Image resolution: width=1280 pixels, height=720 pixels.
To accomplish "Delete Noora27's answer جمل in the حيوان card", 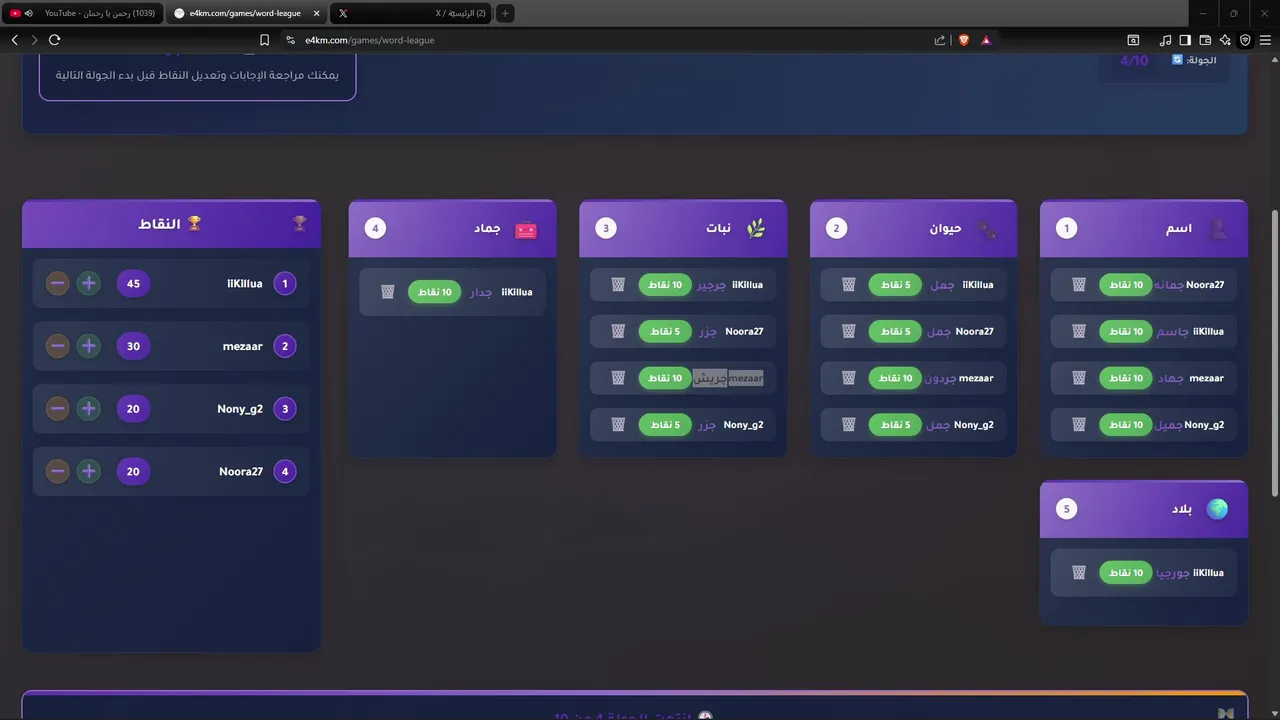I will 849,332.
